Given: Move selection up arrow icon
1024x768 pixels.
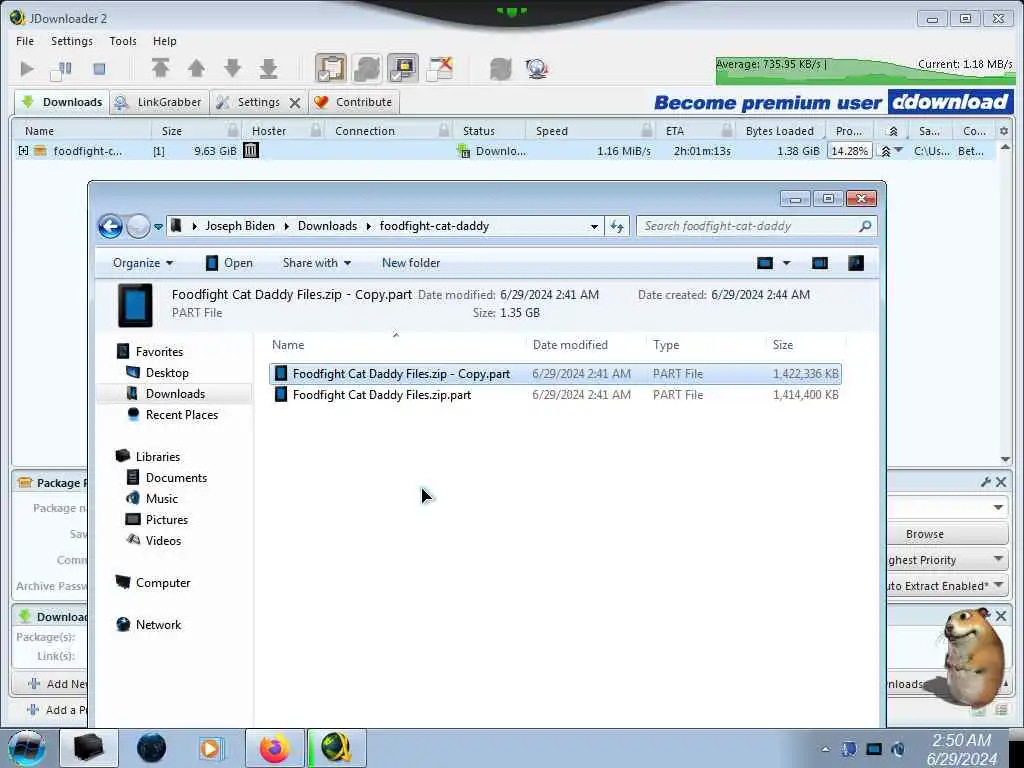Looking at the screenshot, I should 196,68.
